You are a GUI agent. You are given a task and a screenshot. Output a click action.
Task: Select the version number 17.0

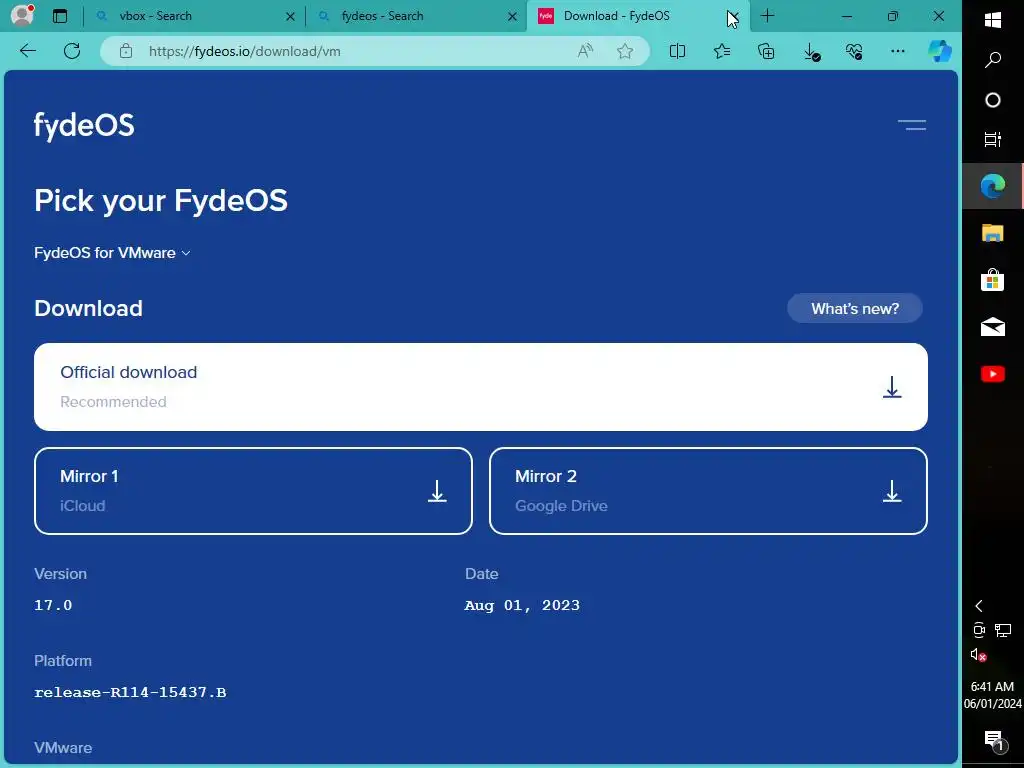coord(53,605)
